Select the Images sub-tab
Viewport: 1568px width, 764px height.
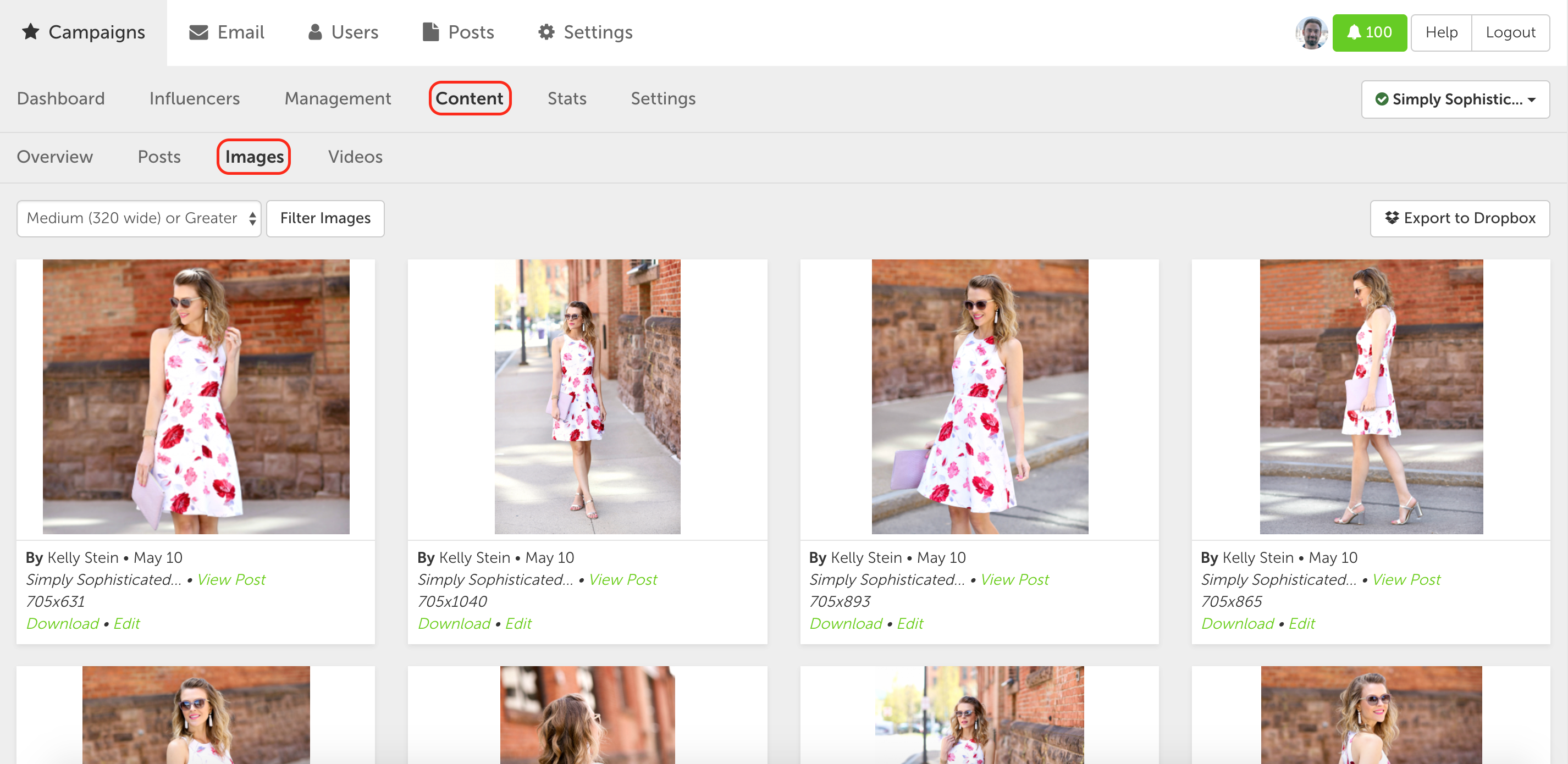[254, 157]
